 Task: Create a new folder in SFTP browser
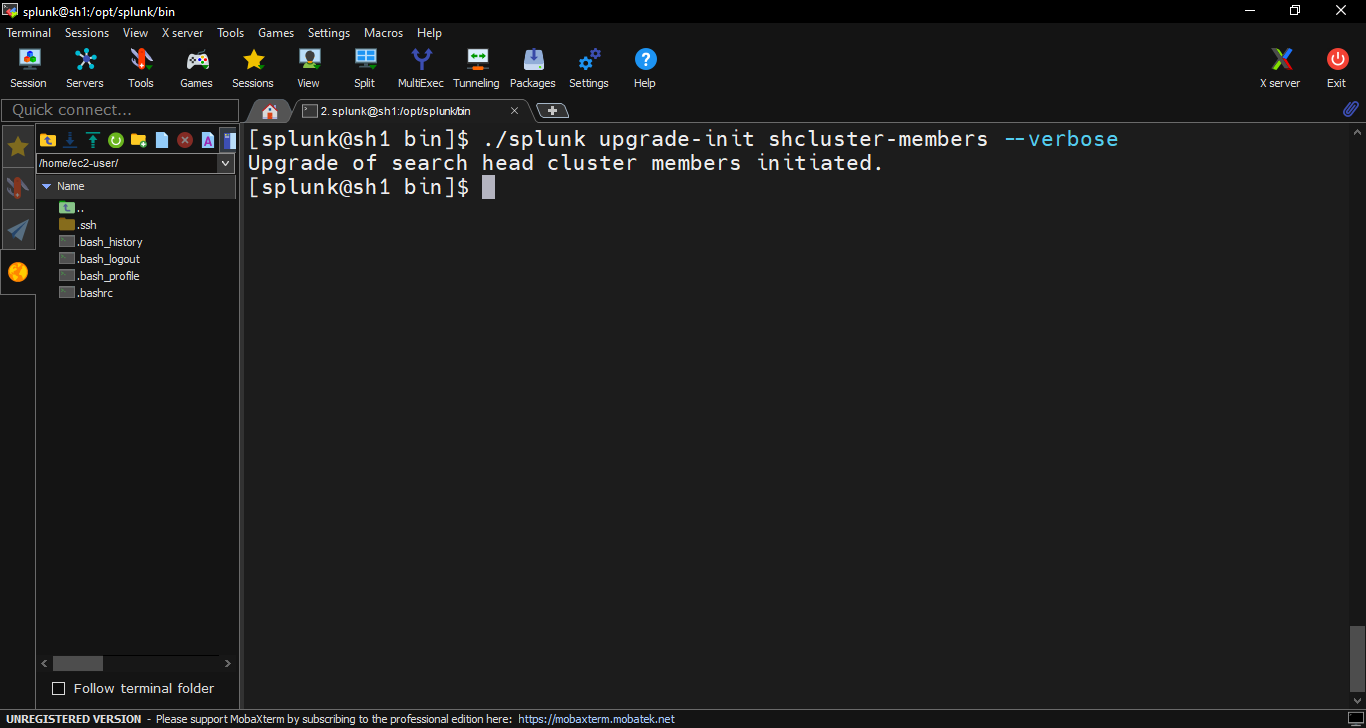(x=139, y=140)
